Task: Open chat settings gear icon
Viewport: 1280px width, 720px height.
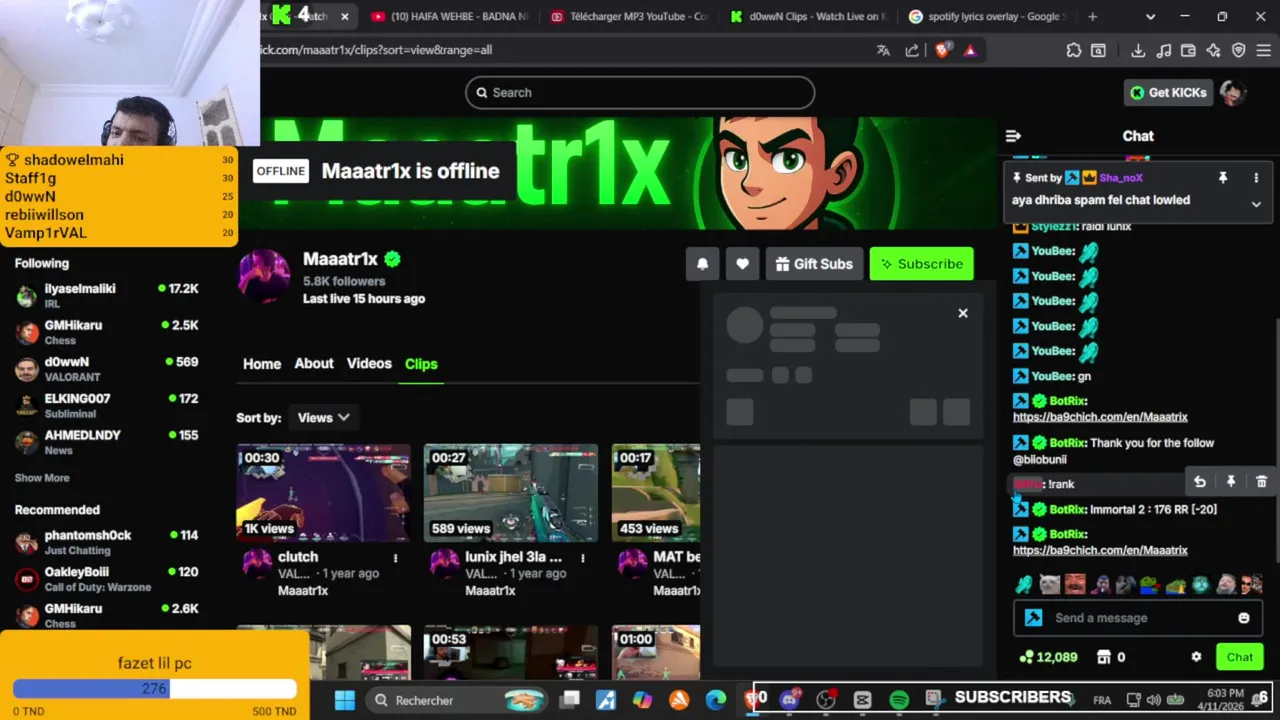Action: point(1196,657)
